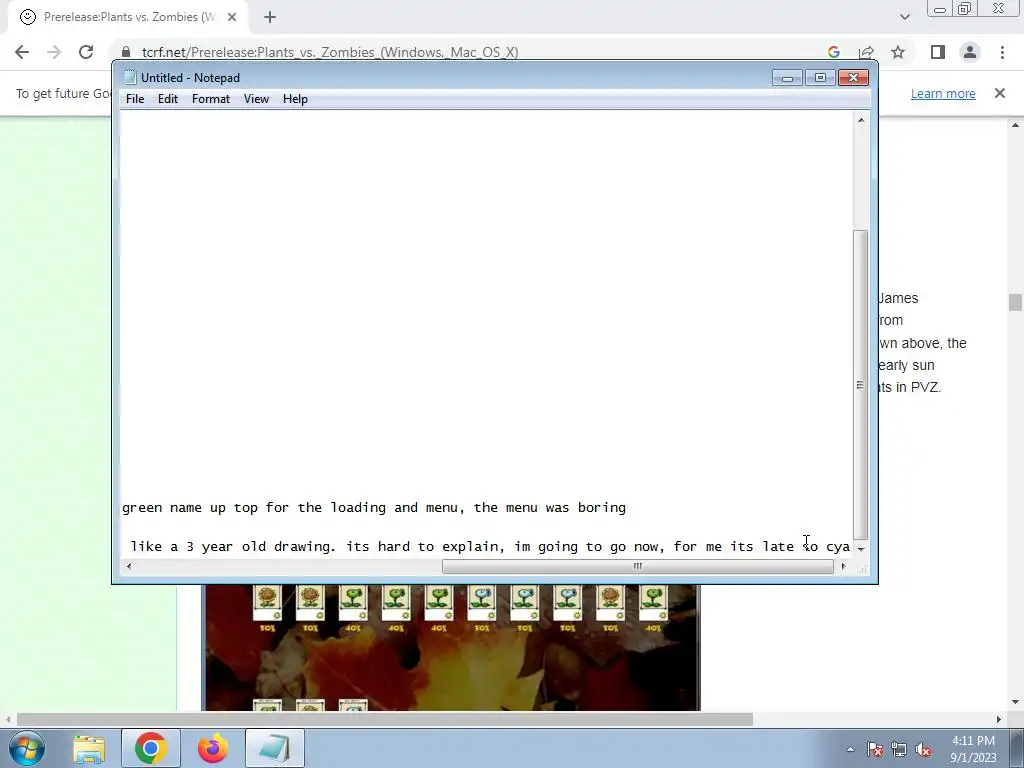Go back using Chrome's back arrow

pos(22,52)
